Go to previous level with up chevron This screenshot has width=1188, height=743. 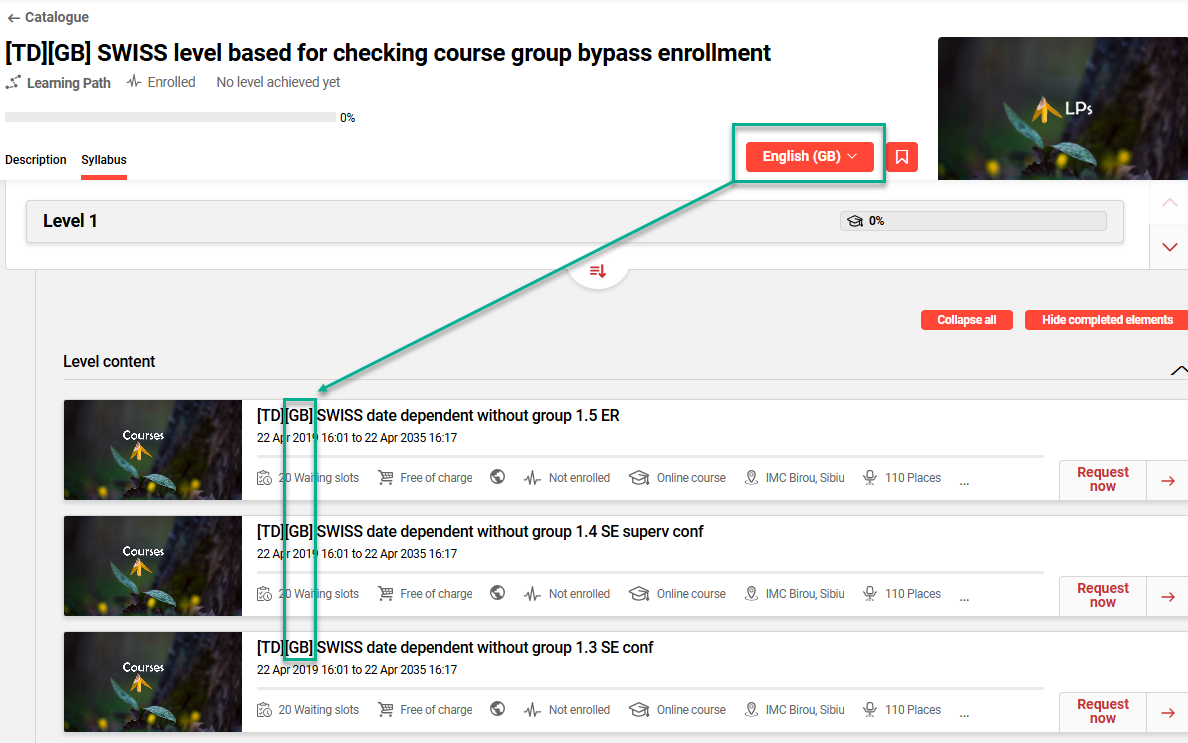click(1169, 203)
